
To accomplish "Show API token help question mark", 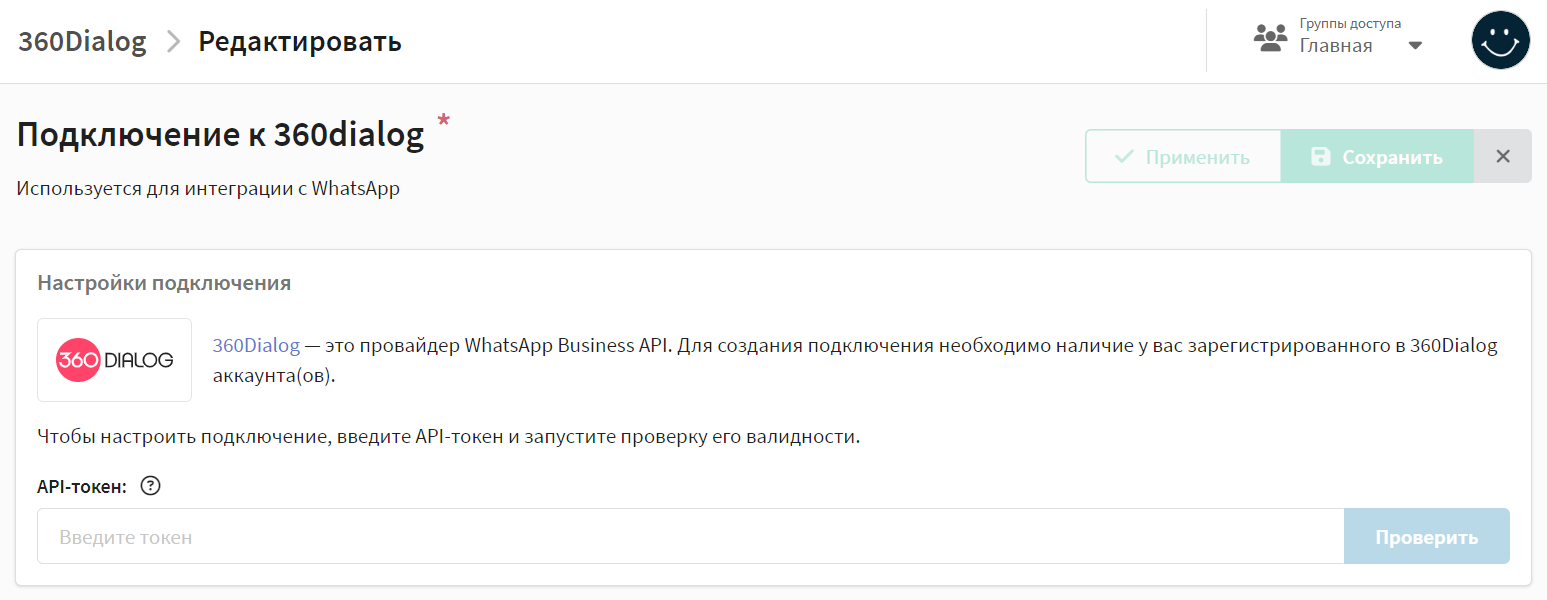I will click(150, 487).
